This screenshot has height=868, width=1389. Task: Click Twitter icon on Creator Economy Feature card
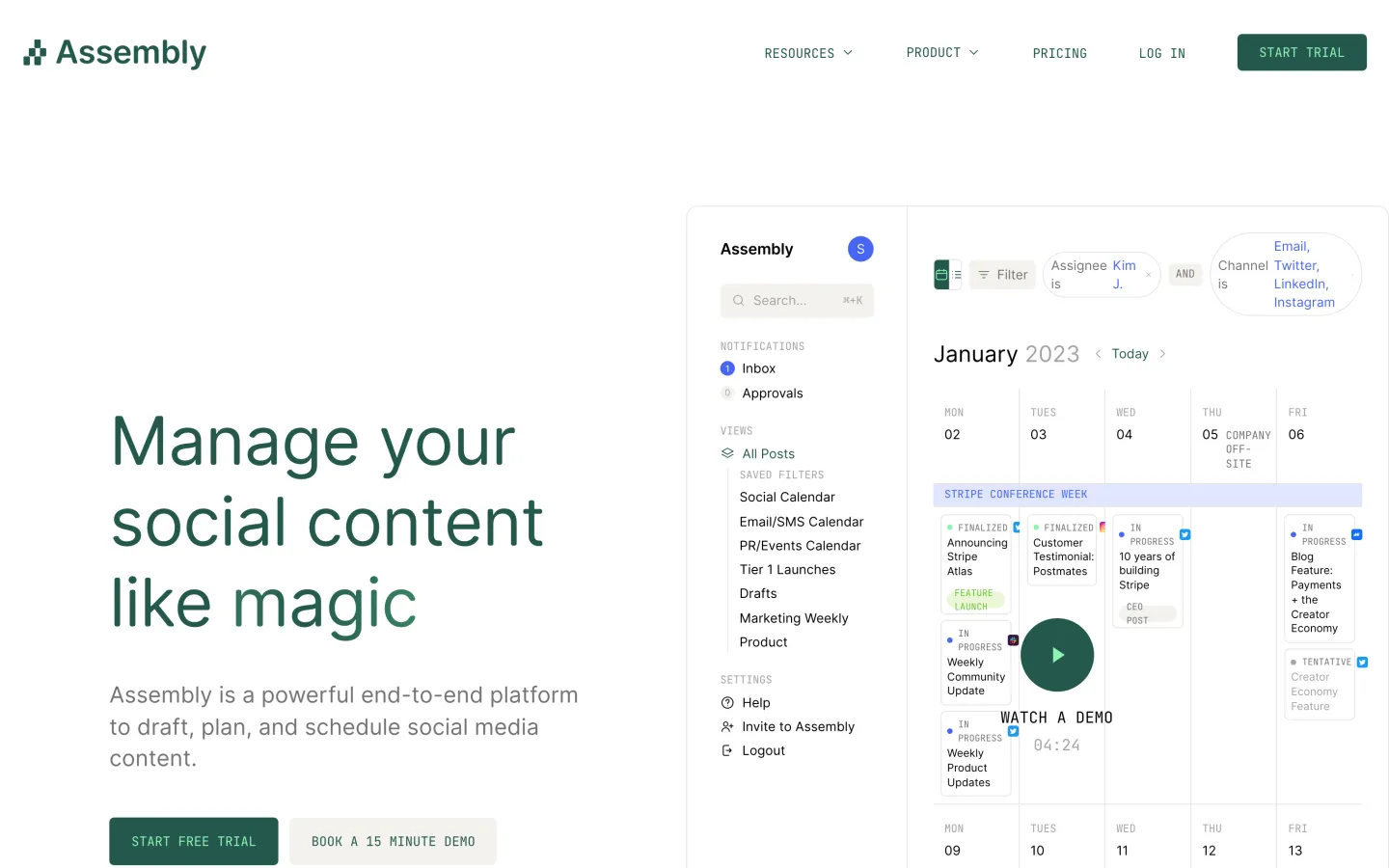pyautogui.click(x=1363, y=663)
